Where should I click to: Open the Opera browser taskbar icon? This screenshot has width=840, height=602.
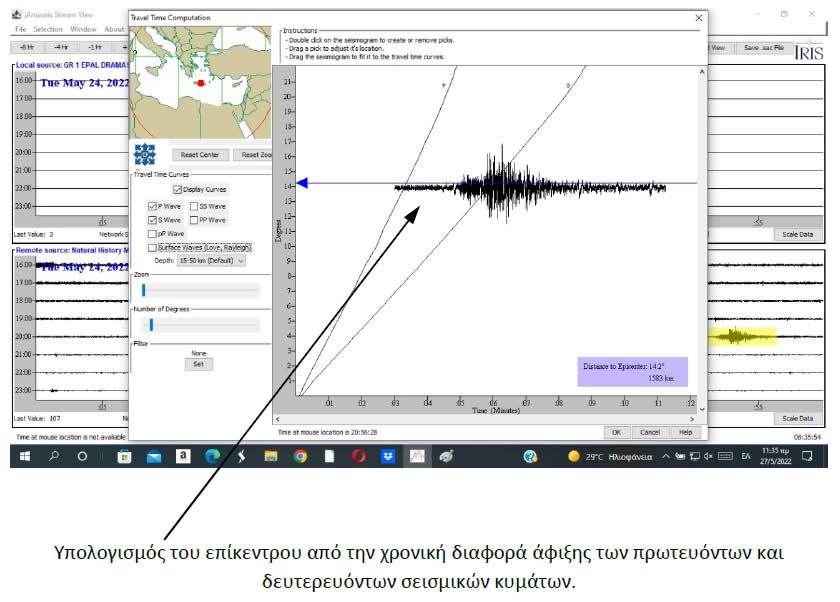click(358, 456)
